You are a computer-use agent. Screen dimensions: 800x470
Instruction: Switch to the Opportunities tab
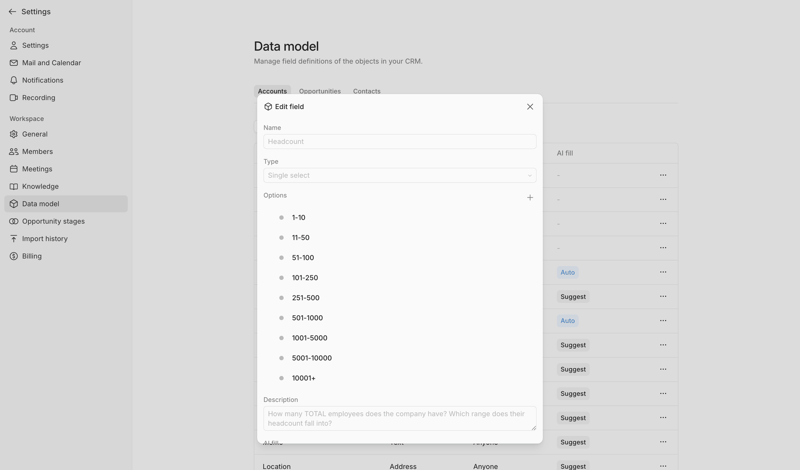(320, 91)
